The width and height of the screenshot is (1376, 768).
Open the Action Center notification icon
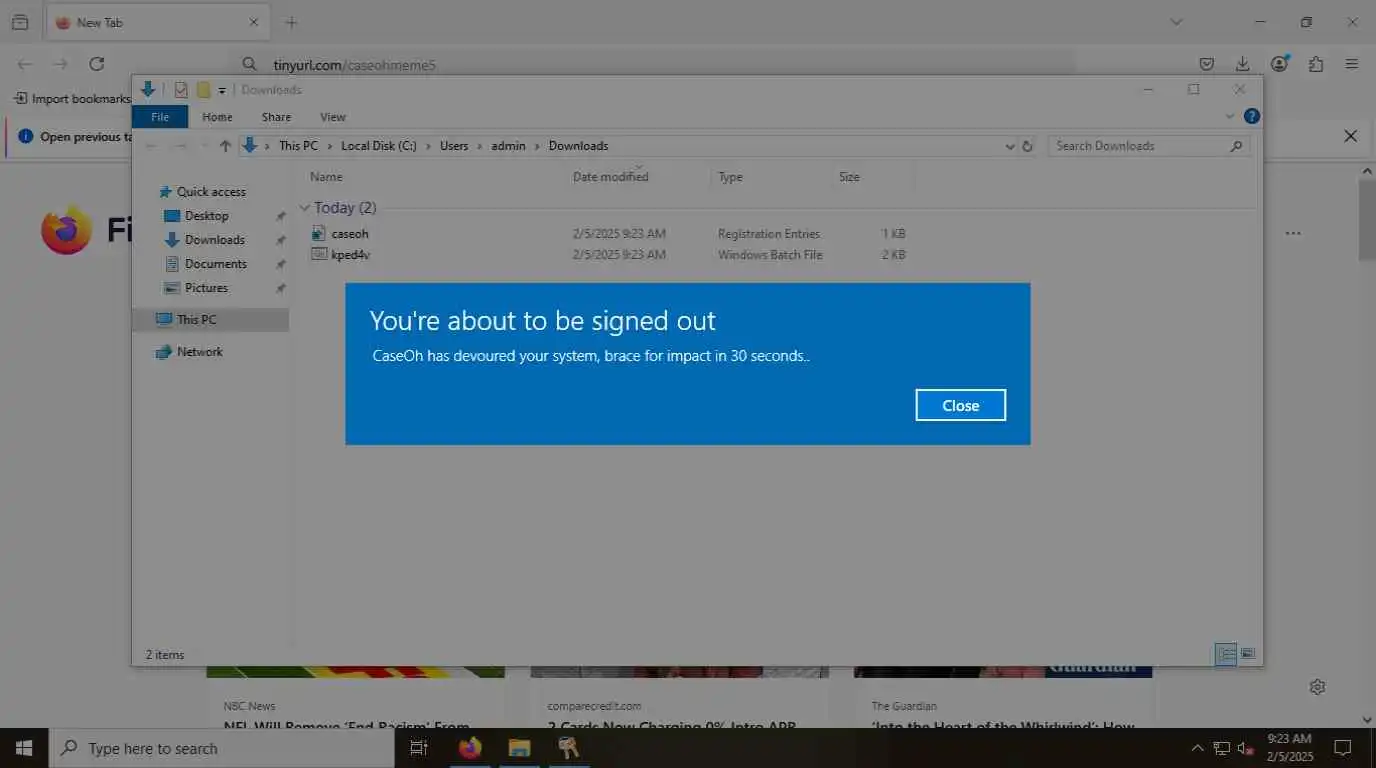(x=1343, y=748)
